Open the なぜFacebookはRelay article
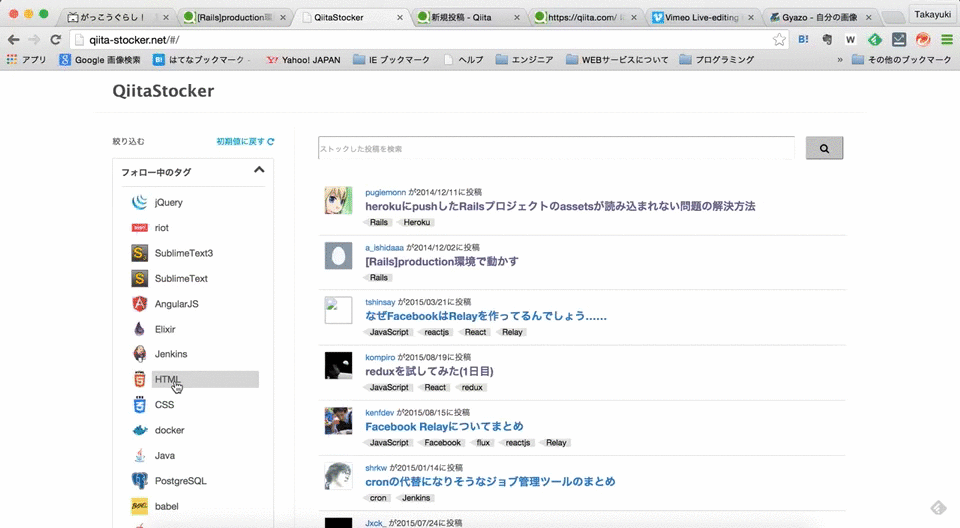 (486, 317)
